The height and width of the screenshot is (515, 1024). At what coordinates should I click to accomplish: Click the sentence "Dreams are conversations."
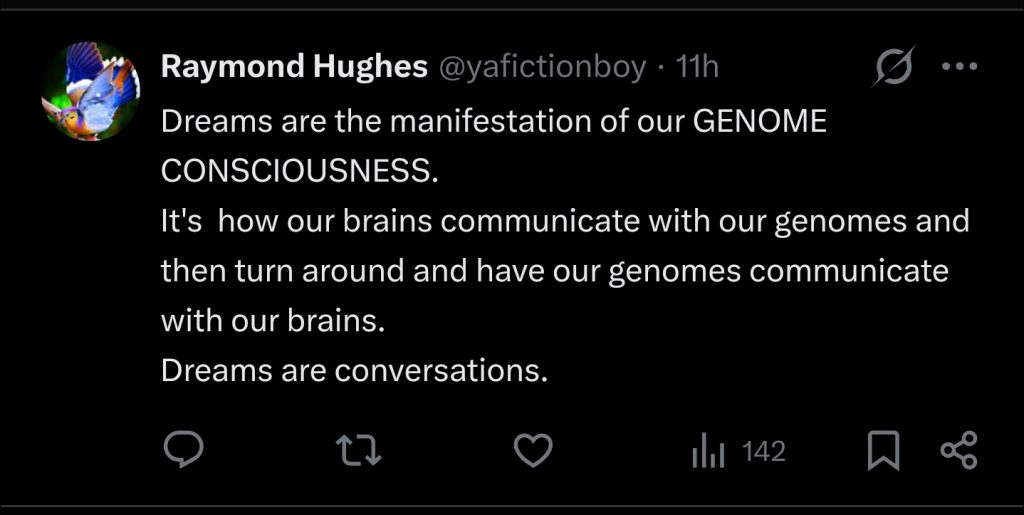[x=354, y=371]
